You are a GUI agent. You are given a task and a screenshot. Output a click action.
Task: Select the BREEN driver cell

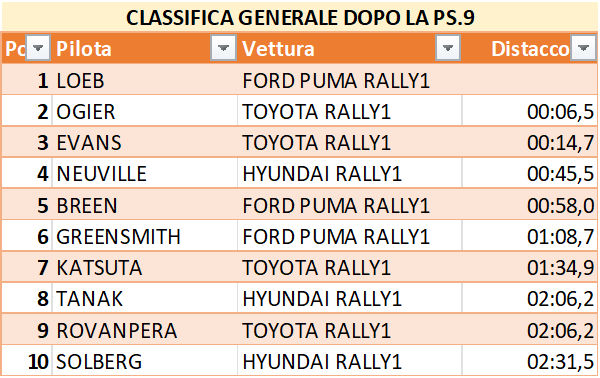coord(145,205)
